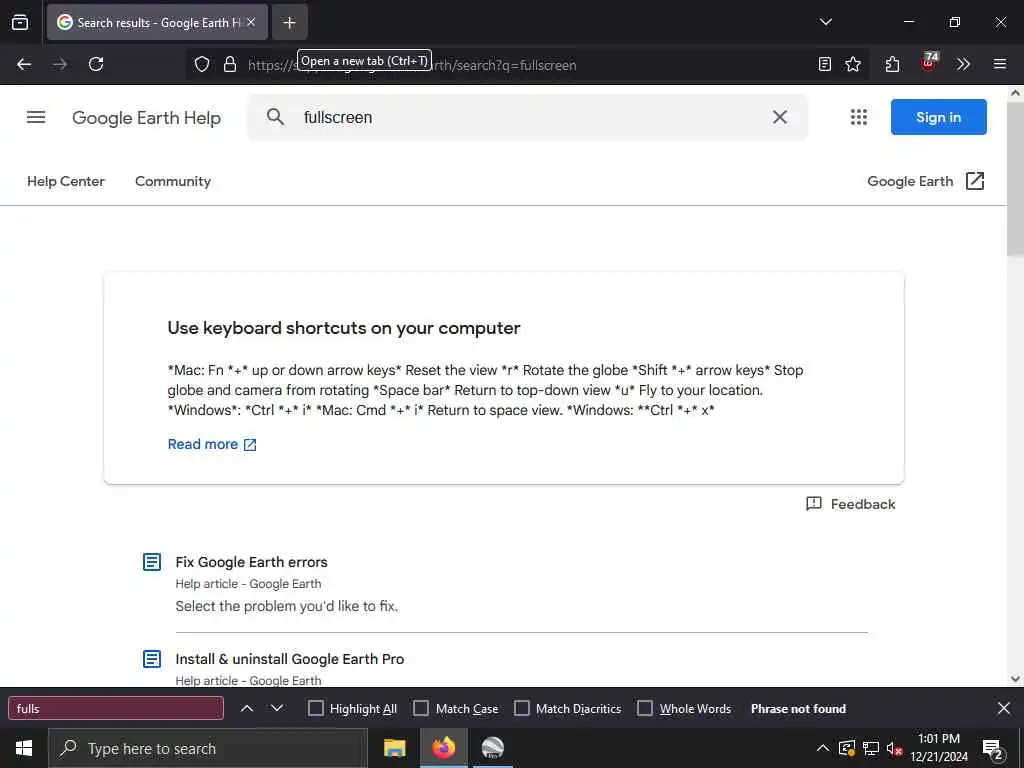
Task: Show more toolbar tools overflow chevron
Action: tap(963, 64)
